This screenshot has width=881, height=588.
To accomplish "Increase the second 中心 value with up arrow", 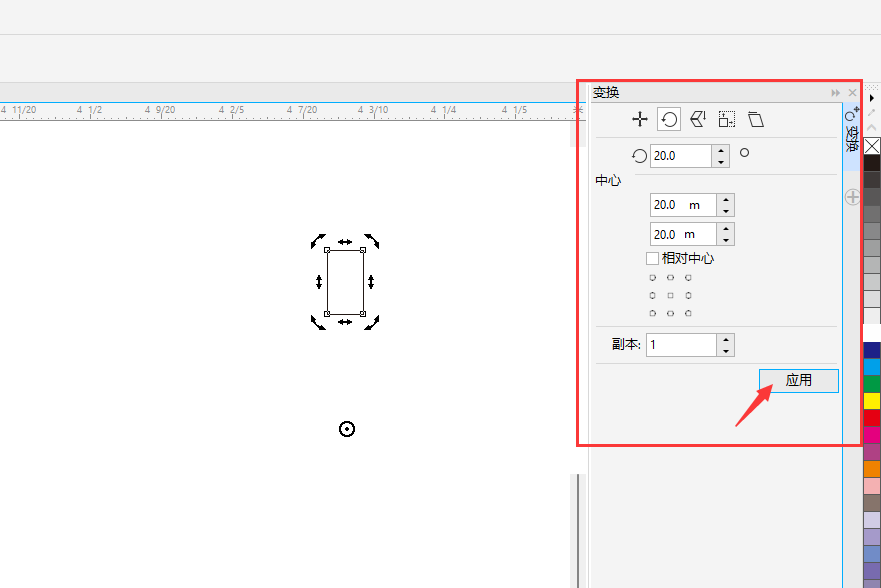I will click(726, 229).
